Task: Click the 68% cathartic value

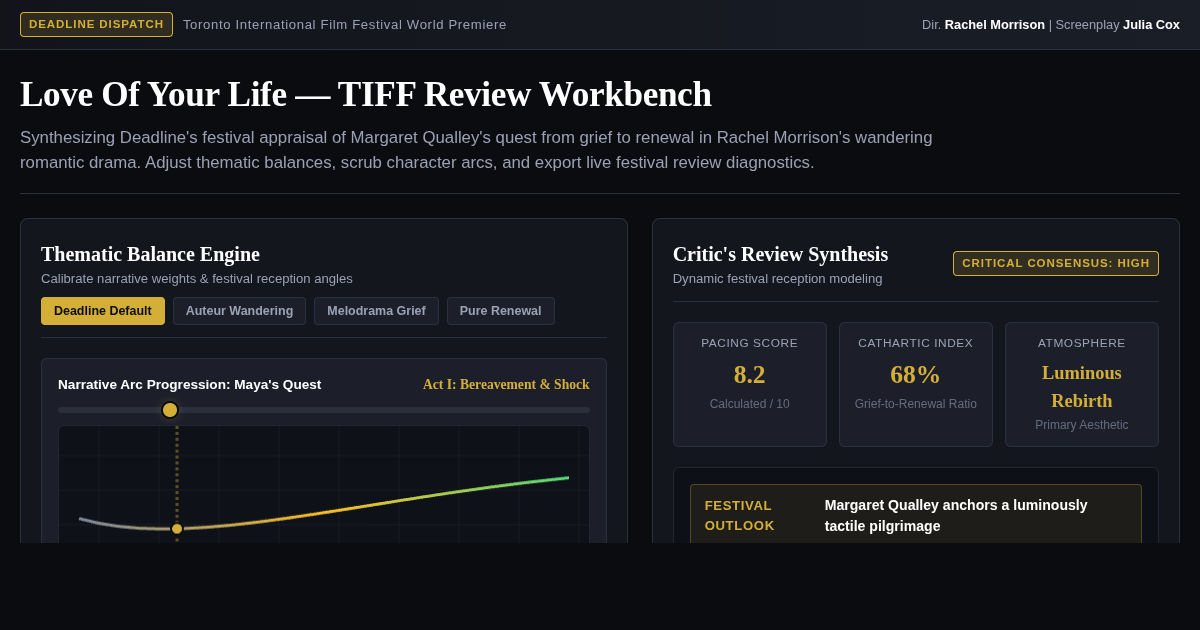Action: (916, 374)
